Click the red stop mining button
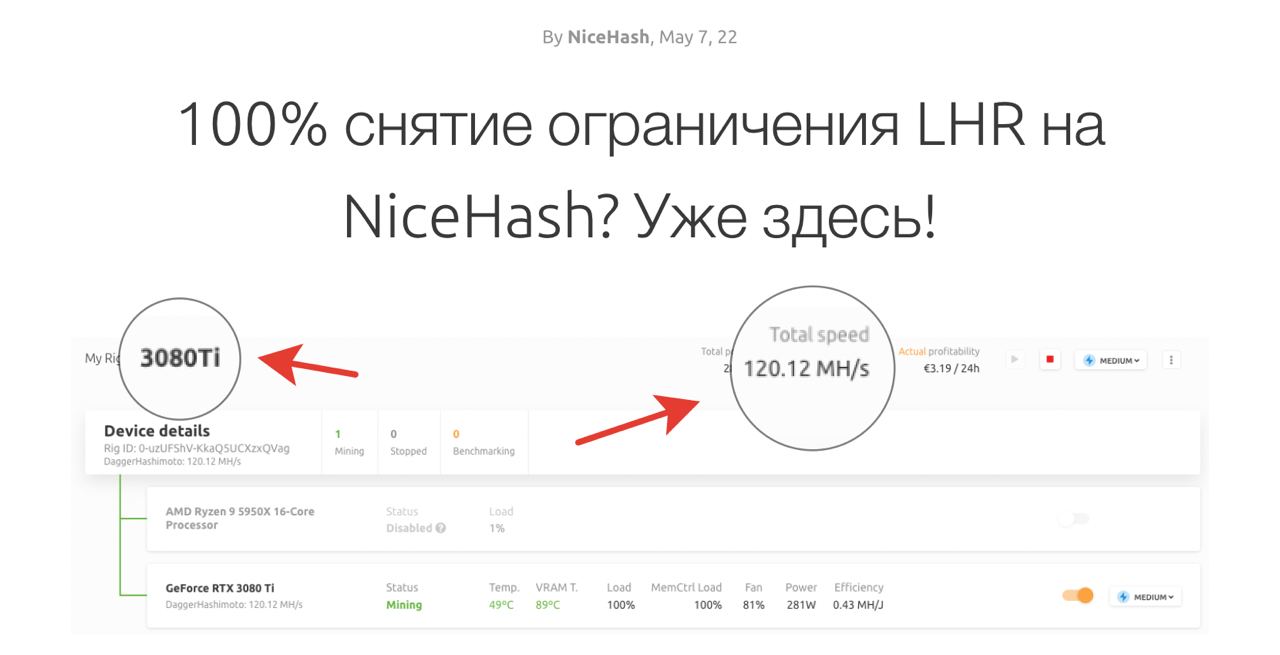 (1050, 360)
